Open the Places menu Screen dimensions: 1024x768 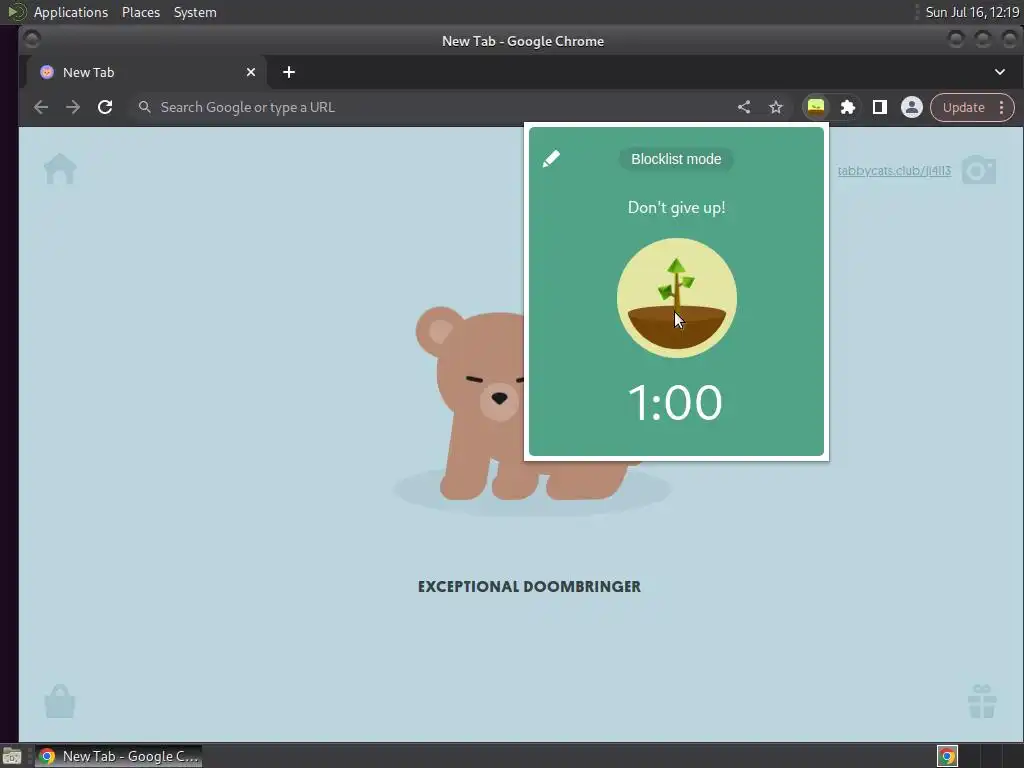tap(141, 12)
